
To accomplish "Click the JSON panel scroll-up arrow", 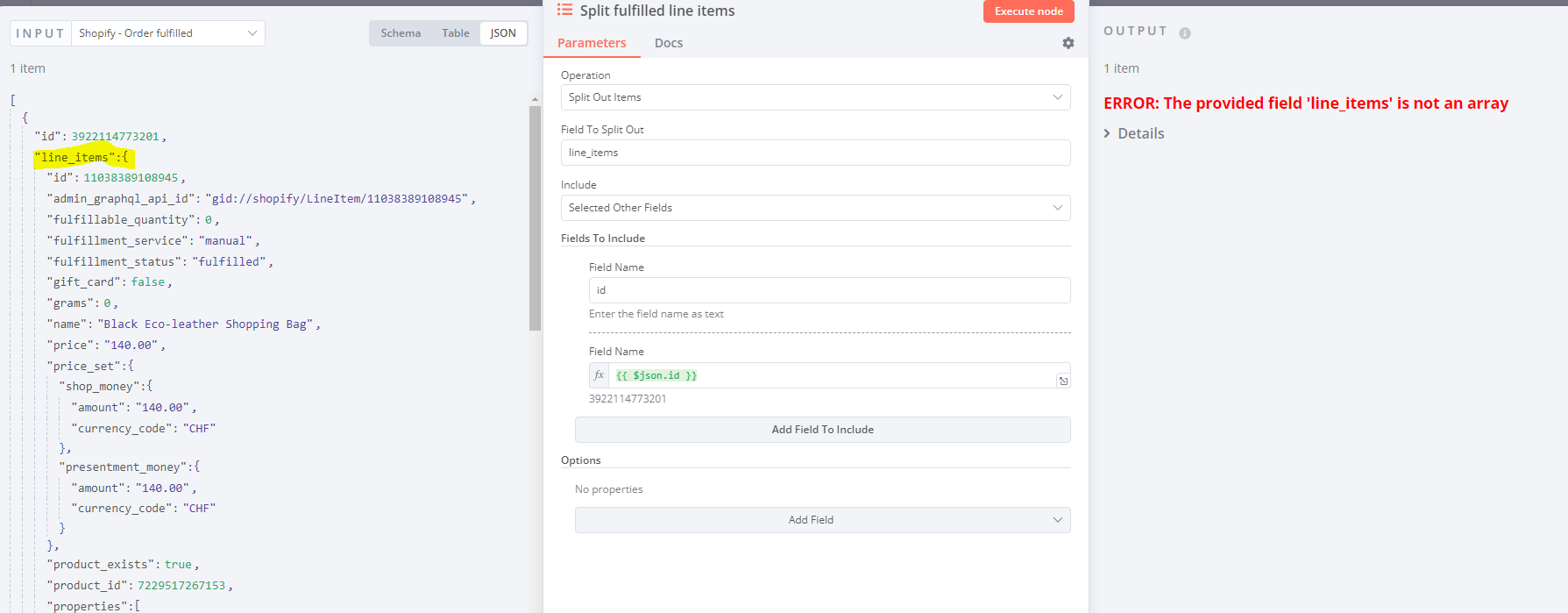I will [x=535, y=100].
